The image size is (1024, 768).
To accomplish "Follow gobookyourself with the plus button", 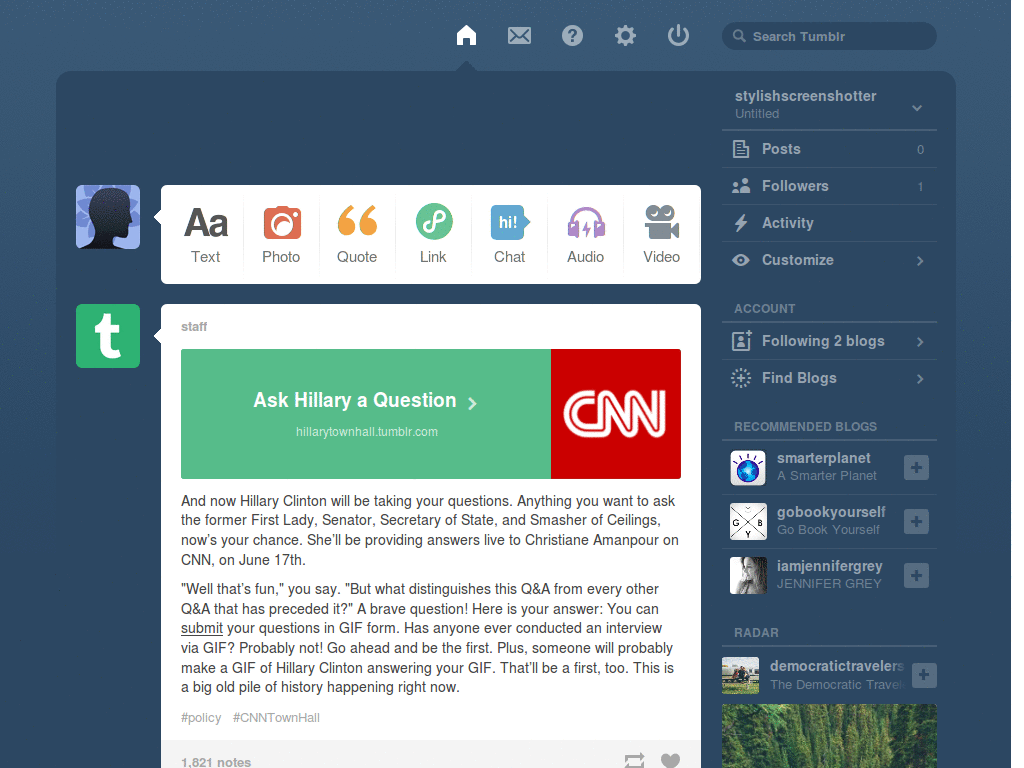I will coord(916,521).
